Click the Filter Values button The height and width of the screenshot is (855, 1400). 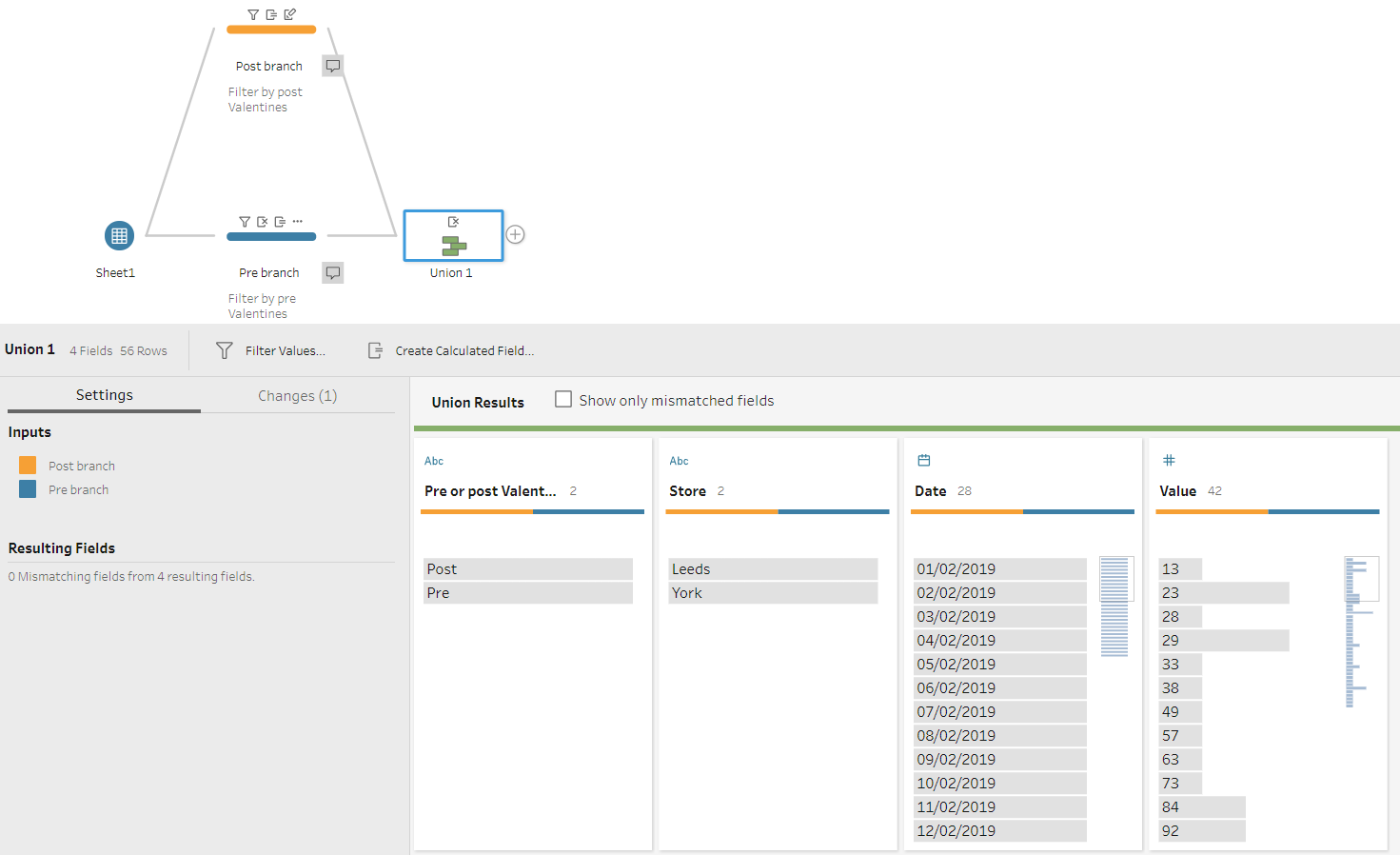click(x=272, y=349)
